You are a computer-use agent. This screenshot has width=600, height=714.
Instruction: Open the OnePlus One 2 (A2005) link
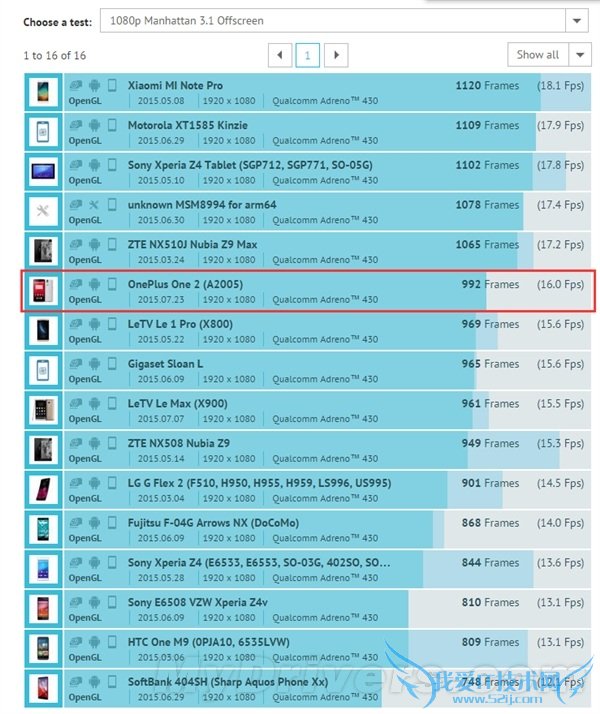pyautogui.click(x=185, y=284)
